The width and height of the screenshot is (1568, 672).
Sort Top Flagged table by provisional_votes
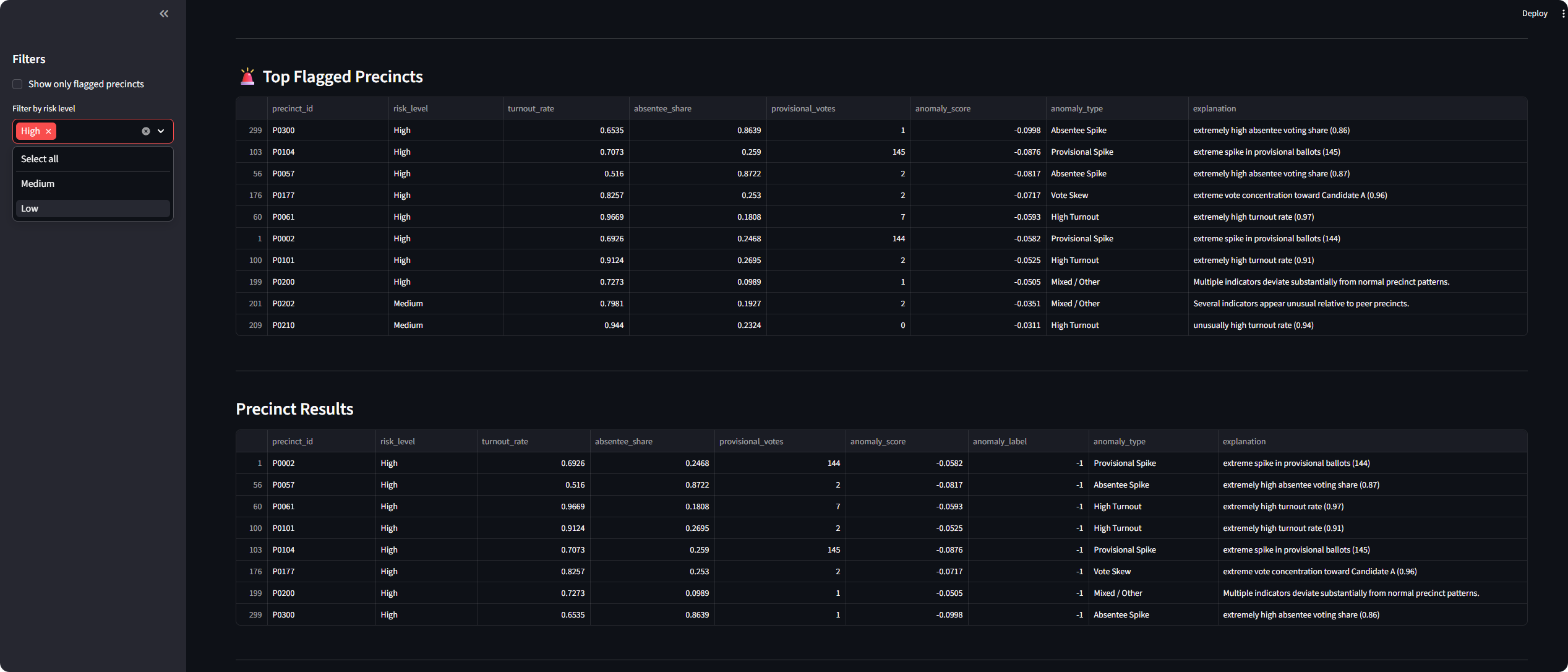coord(803,109)
